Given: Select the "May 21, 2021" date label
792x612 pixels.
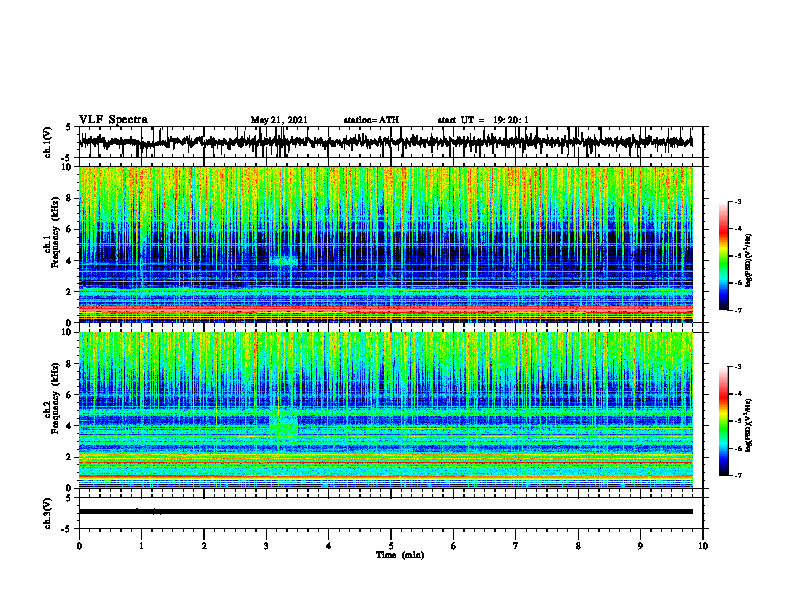Looking at the screenshot, I should tap(279, 120).
